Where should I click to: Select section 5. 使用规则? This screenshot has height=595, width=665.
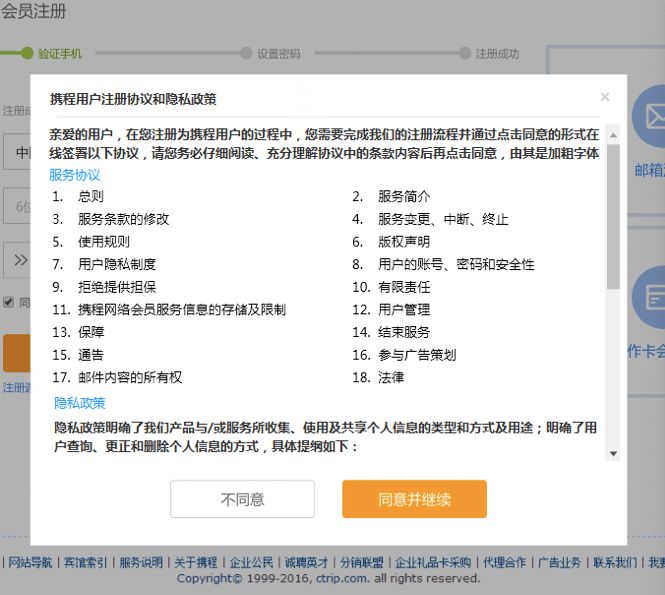(x=91, y=242)
